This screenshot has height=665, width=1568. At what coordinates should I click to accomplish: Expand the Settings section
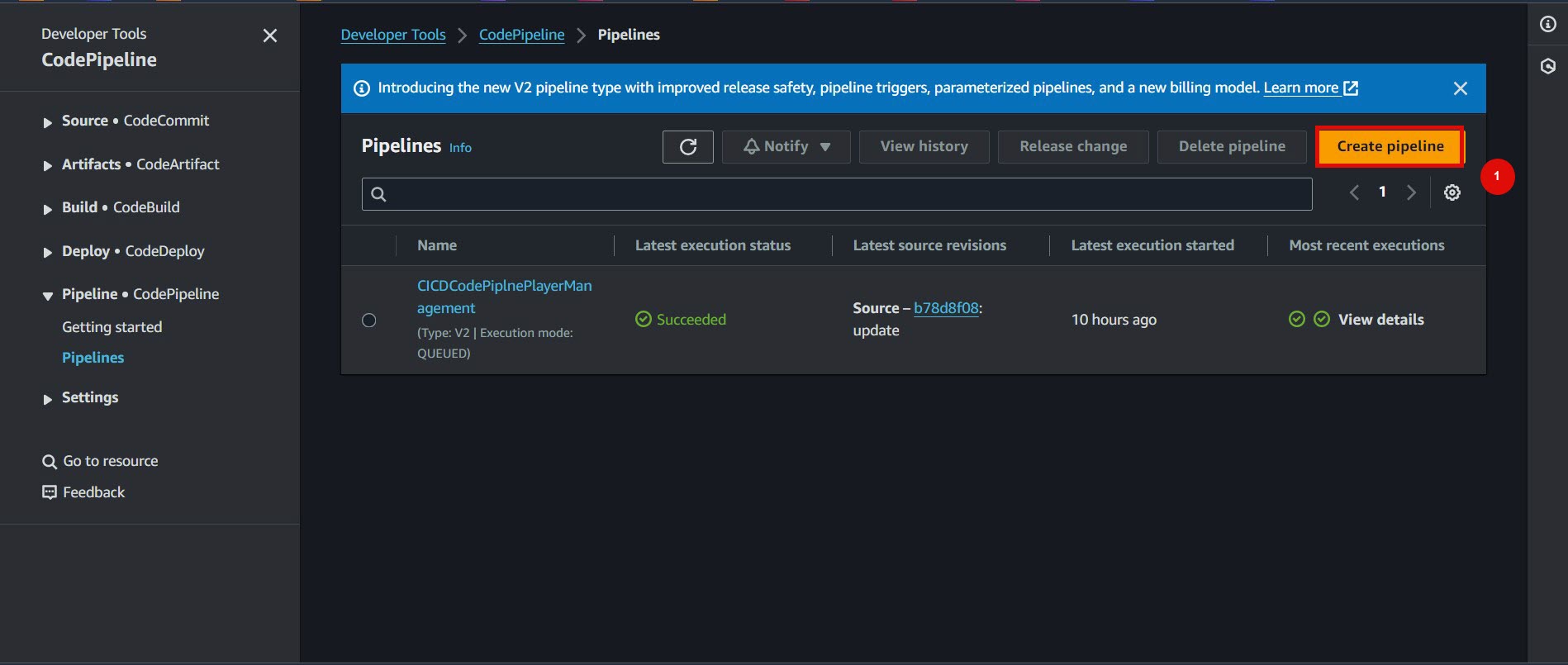48,399
